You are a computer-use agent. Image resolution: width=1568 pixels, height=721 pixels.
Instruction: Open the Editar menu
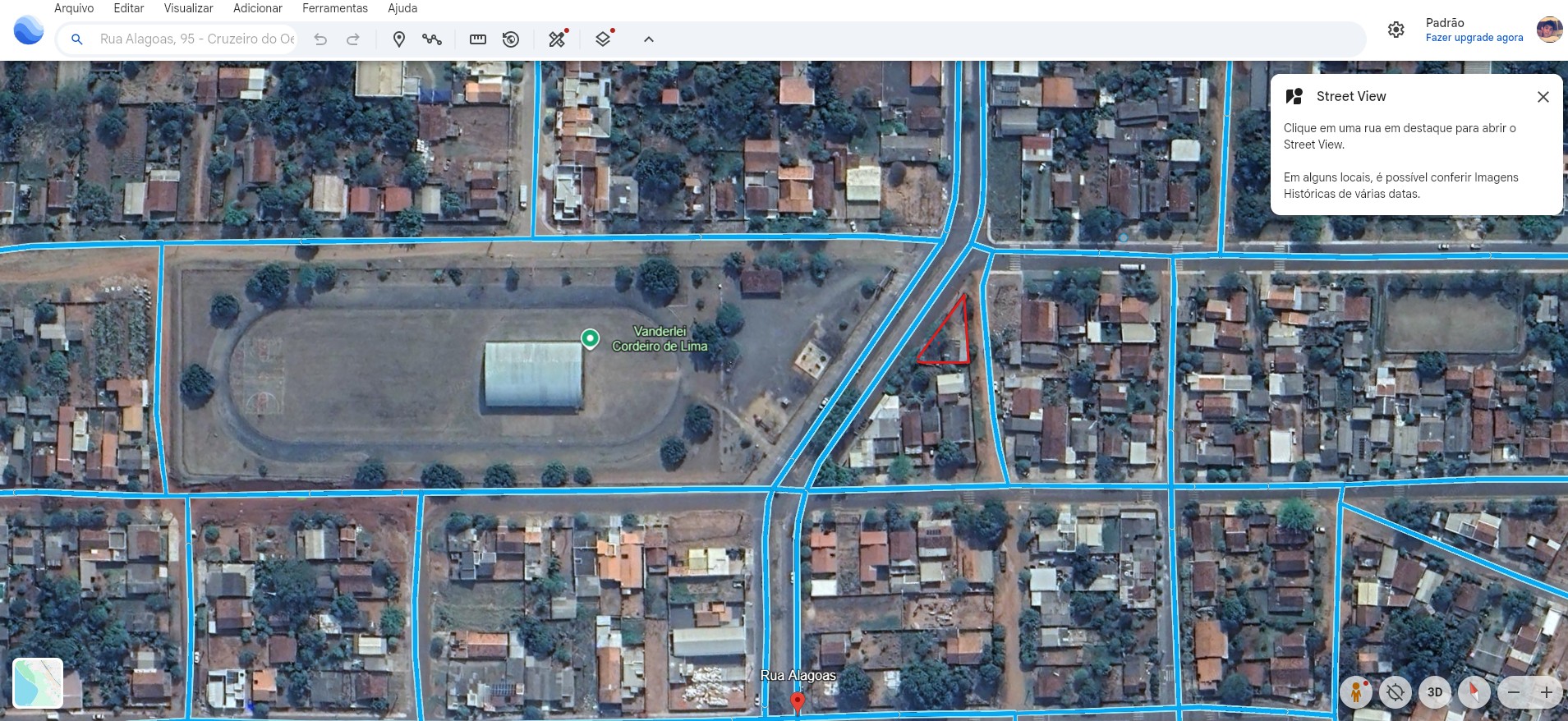[x=129, y=8]
